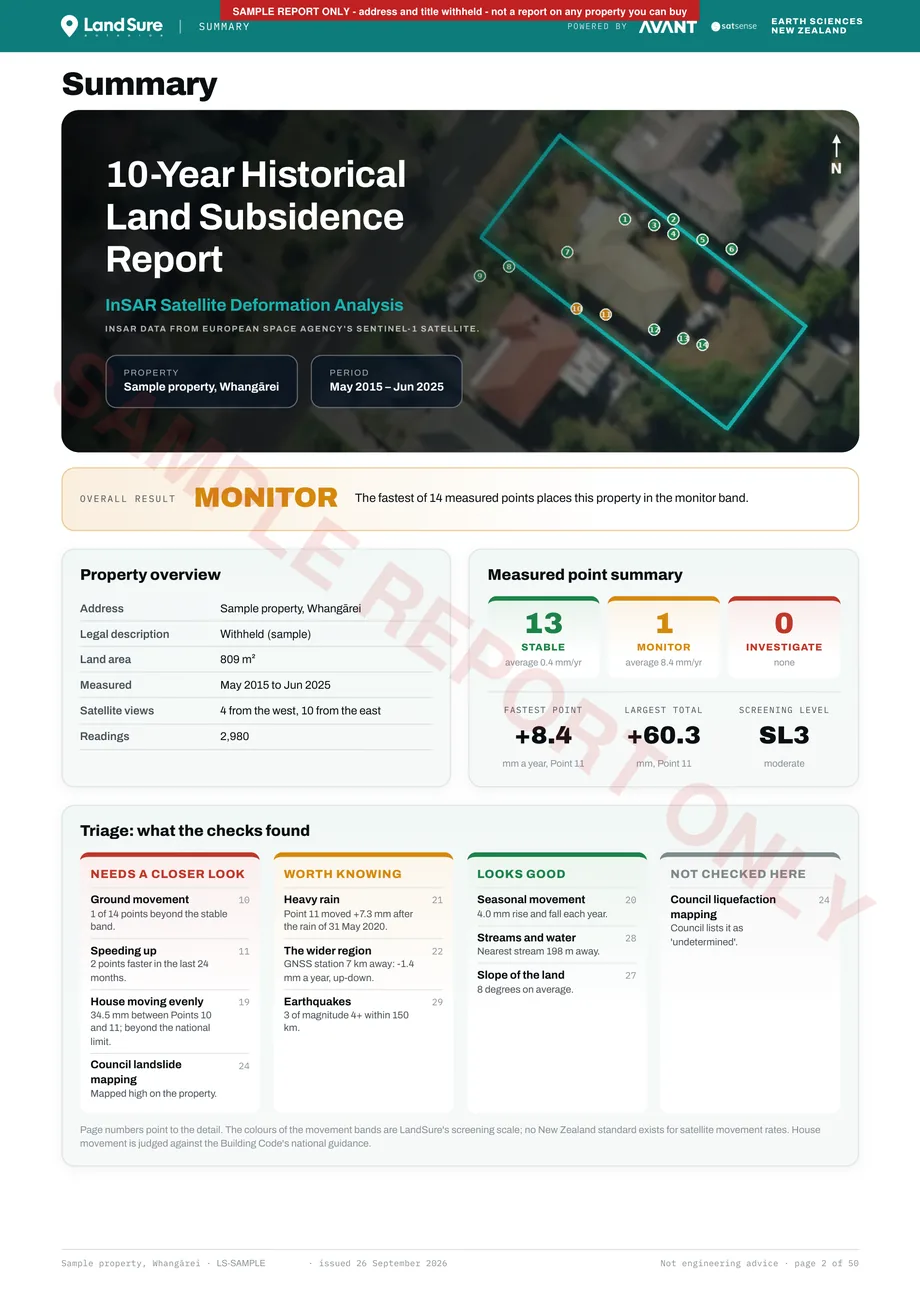Click the 0 Investigate summary card
The height and width of the screenshot is (1302, 920).
pos(784,637)
